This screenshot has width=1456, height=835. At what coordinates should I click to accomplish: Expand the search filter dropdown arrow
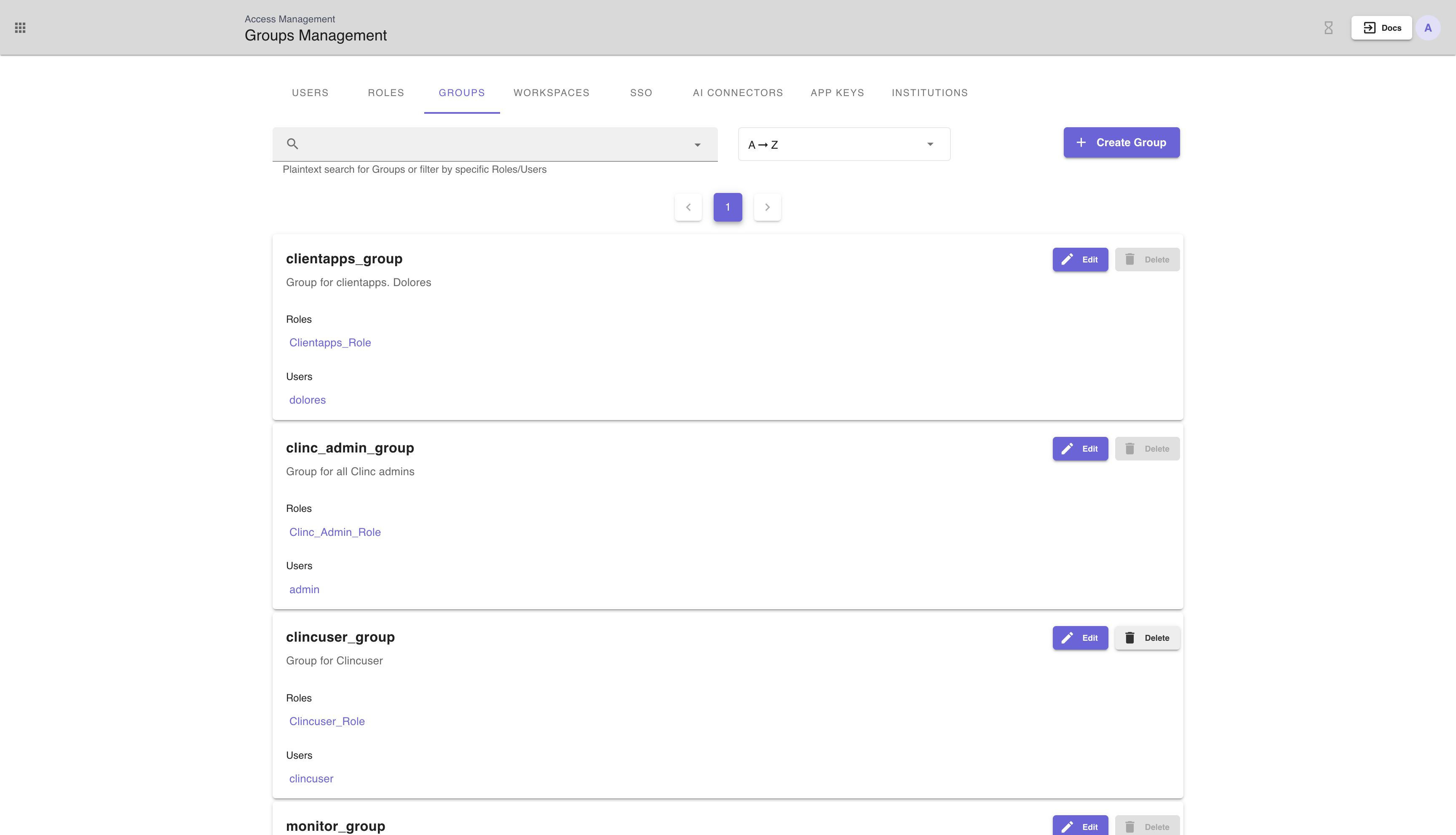(x=697, y=145)
